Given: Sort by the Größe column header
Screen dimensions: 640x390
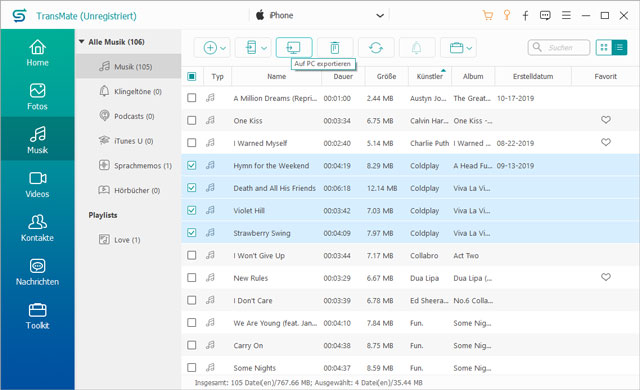Looking at the screenshot, I should (x=386, y=76).
